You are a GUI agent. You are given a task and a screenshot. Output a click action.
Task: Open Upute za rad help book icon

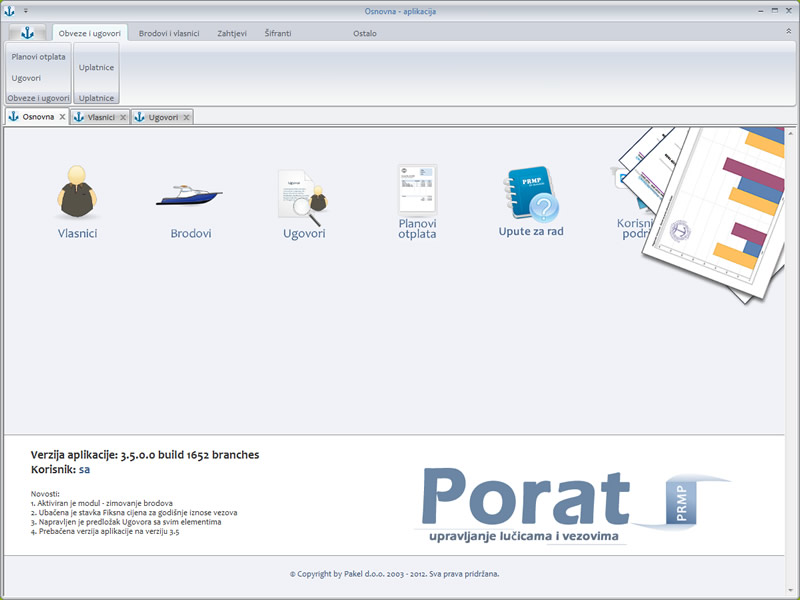pyautogui.click(x=530, y=194)
